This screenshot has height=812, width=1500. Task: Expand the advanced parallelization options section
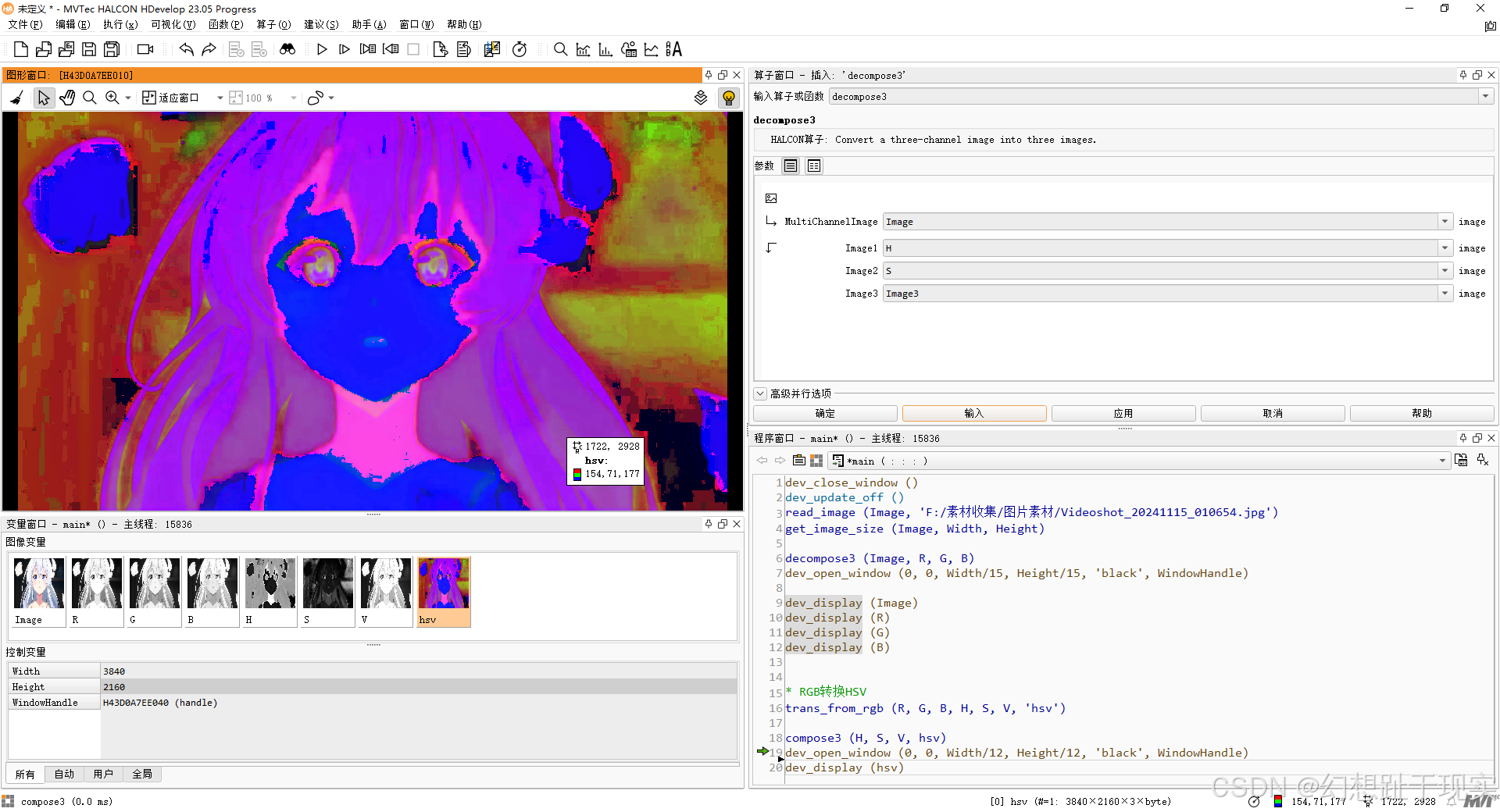760,394
